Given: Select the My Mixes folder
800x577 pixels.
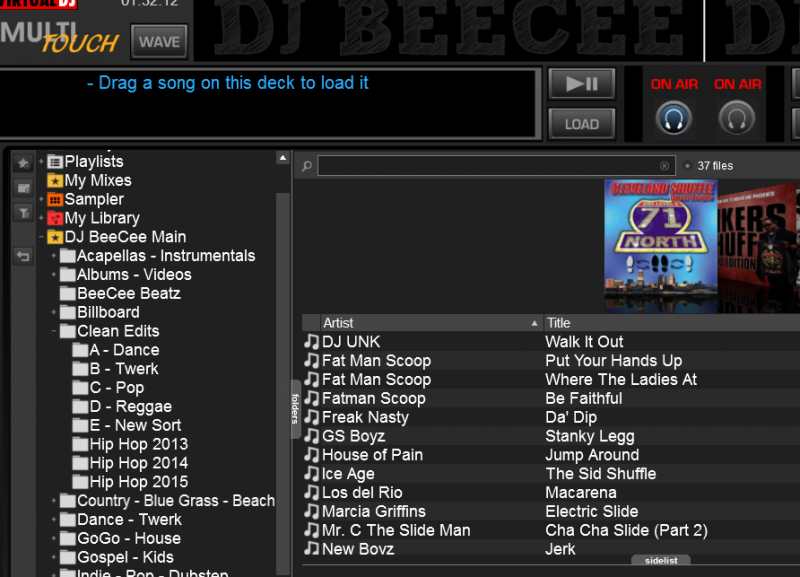Looking at the screenshot, I should (89, 181).
